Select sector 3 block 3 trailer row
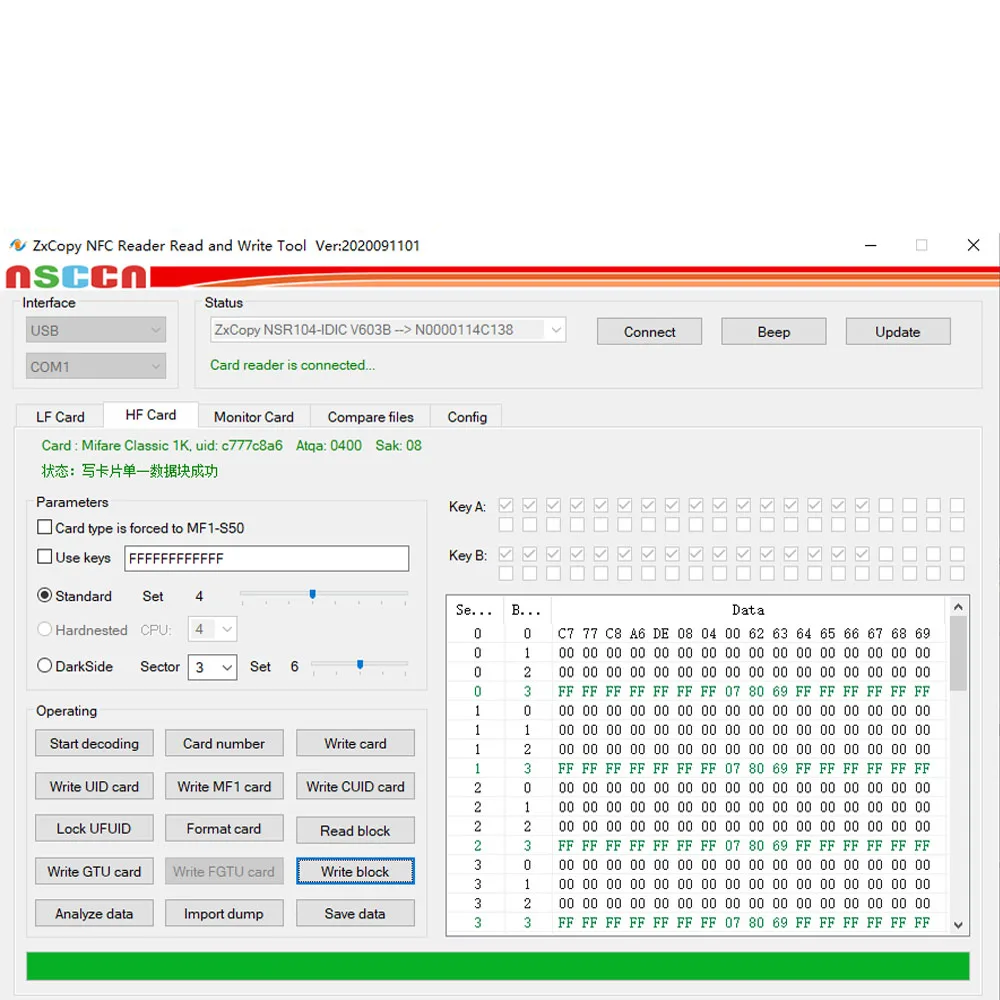The width and height of the screenshot is (1000, 1000). pos(698,922)
